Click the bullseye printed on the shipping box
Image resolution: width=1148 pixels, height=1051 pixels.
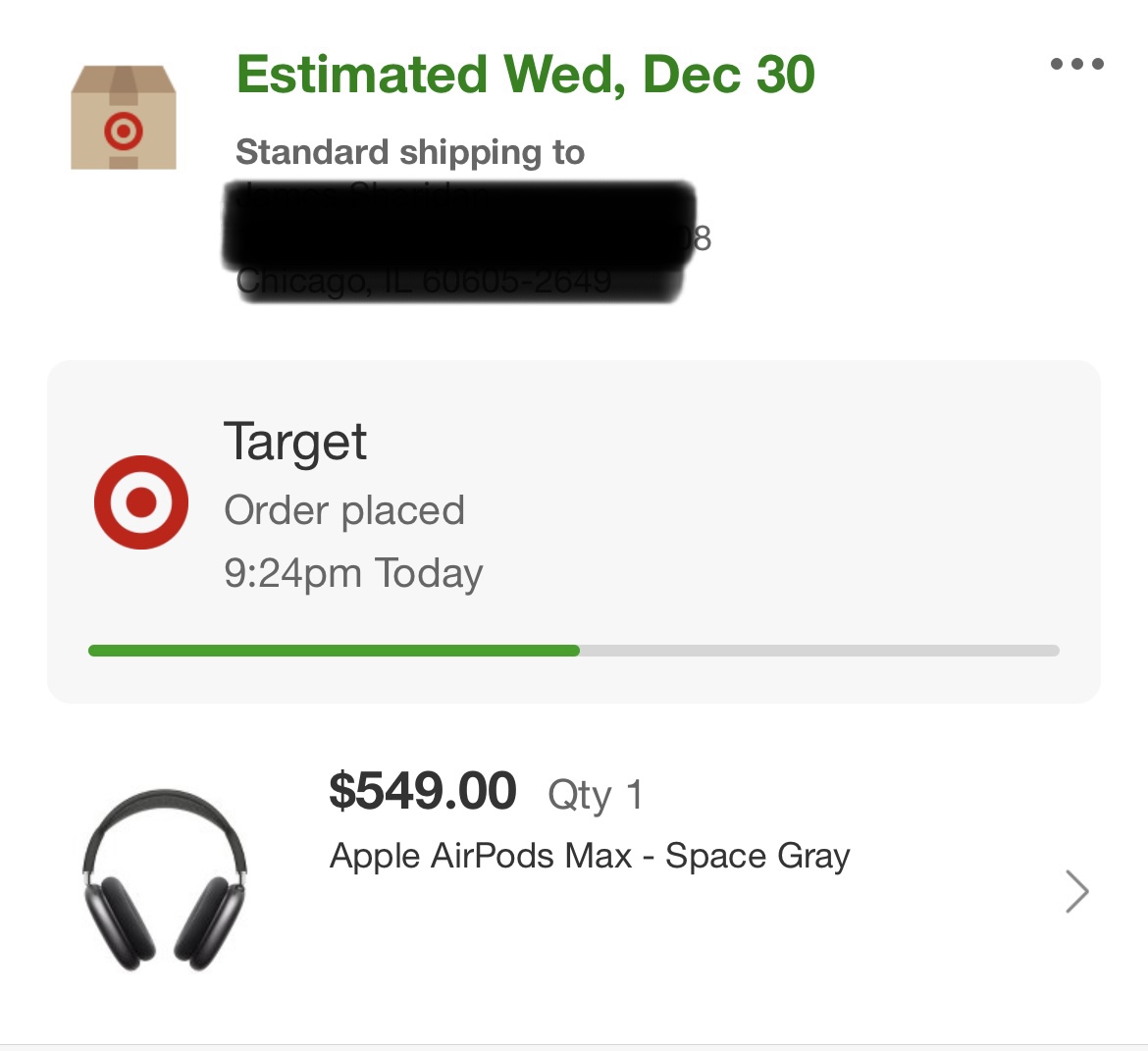click(x=124, y=131)
